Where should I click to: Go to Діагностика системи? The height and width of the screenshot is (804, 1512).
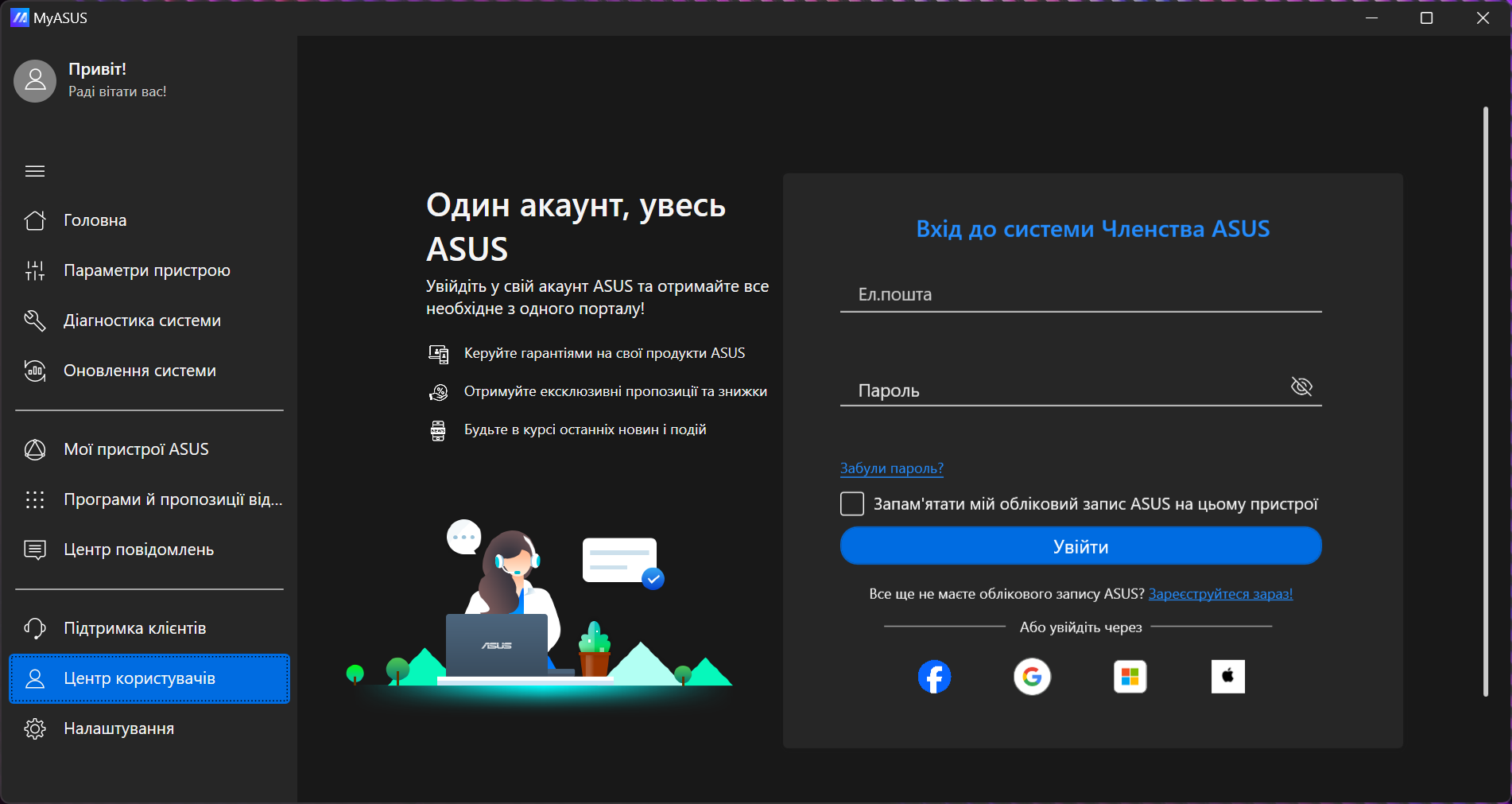tap(149, 320)
